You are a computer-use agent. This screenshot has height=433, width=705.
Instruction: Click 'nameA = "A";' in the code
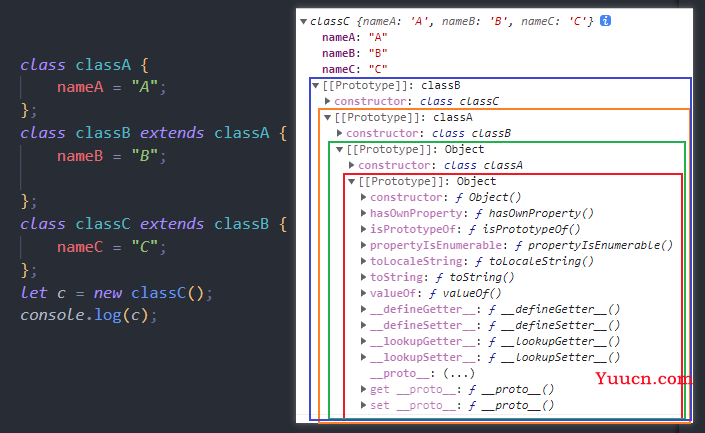(x=112, y=87)
